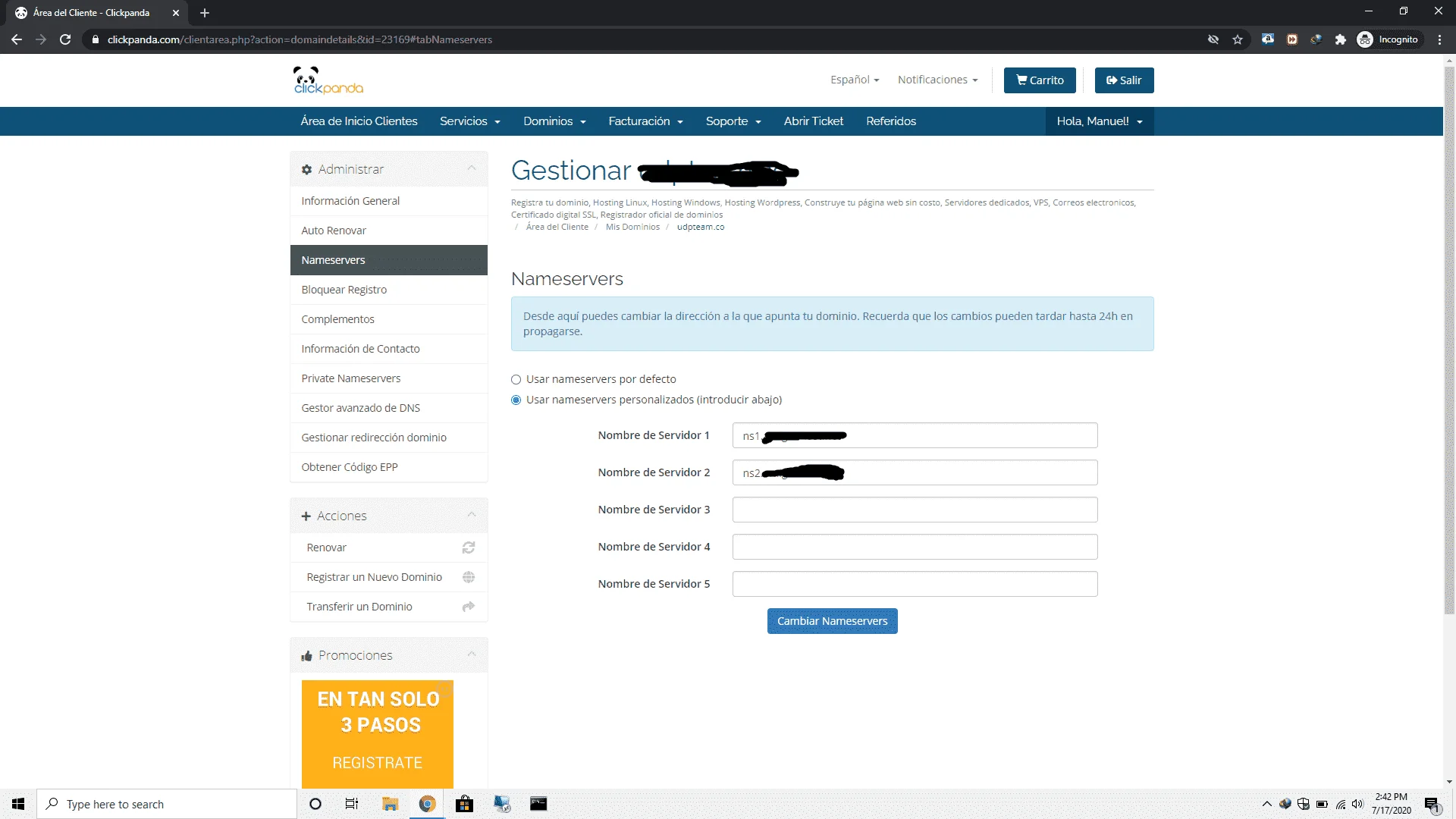Follow the Área del Cliente breadcrumb link
This screenshot has width=1456, height=819.
click(x=557, y=227)
